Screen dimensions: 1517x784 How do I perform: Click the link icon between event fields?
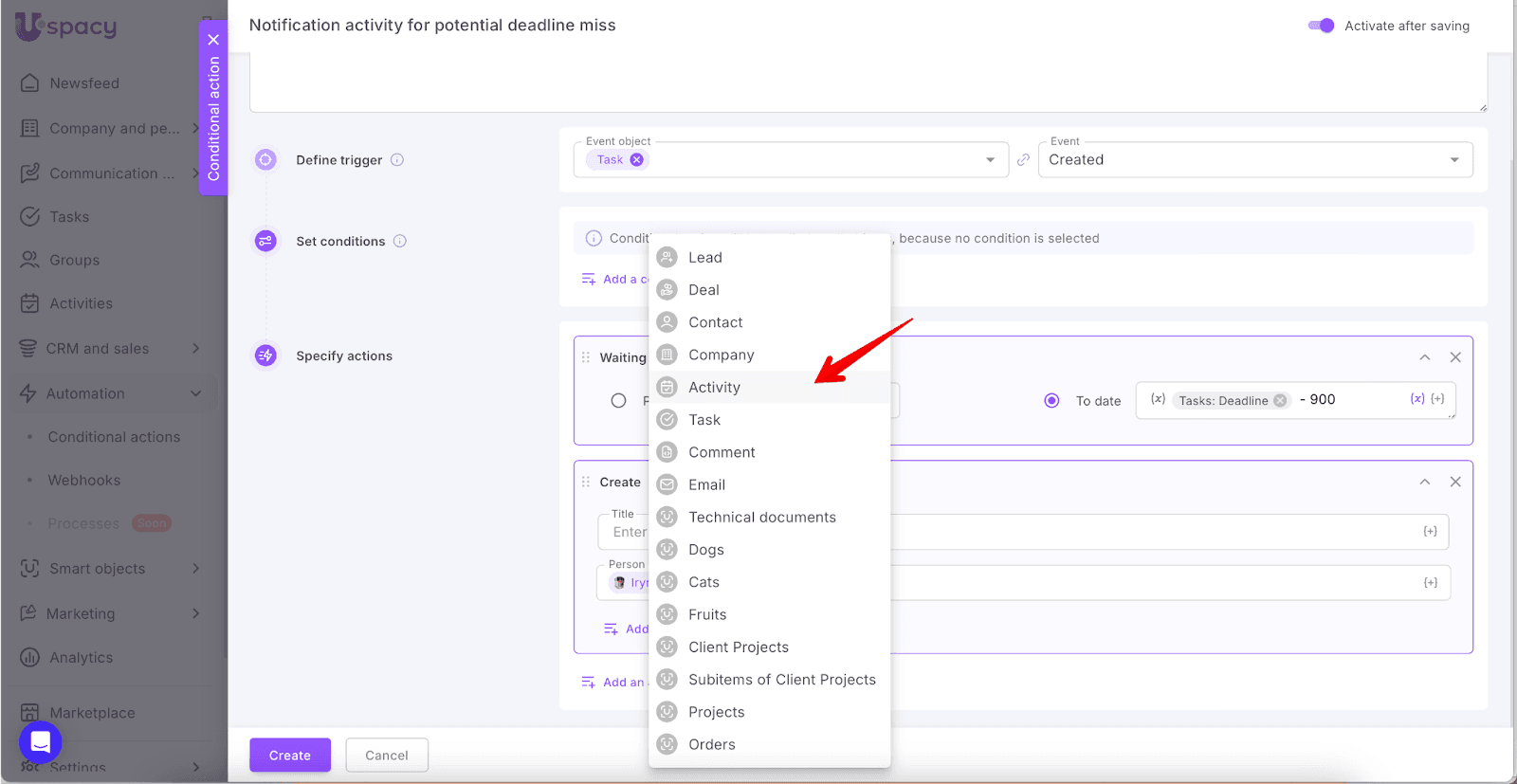(x=1023, y=160)
